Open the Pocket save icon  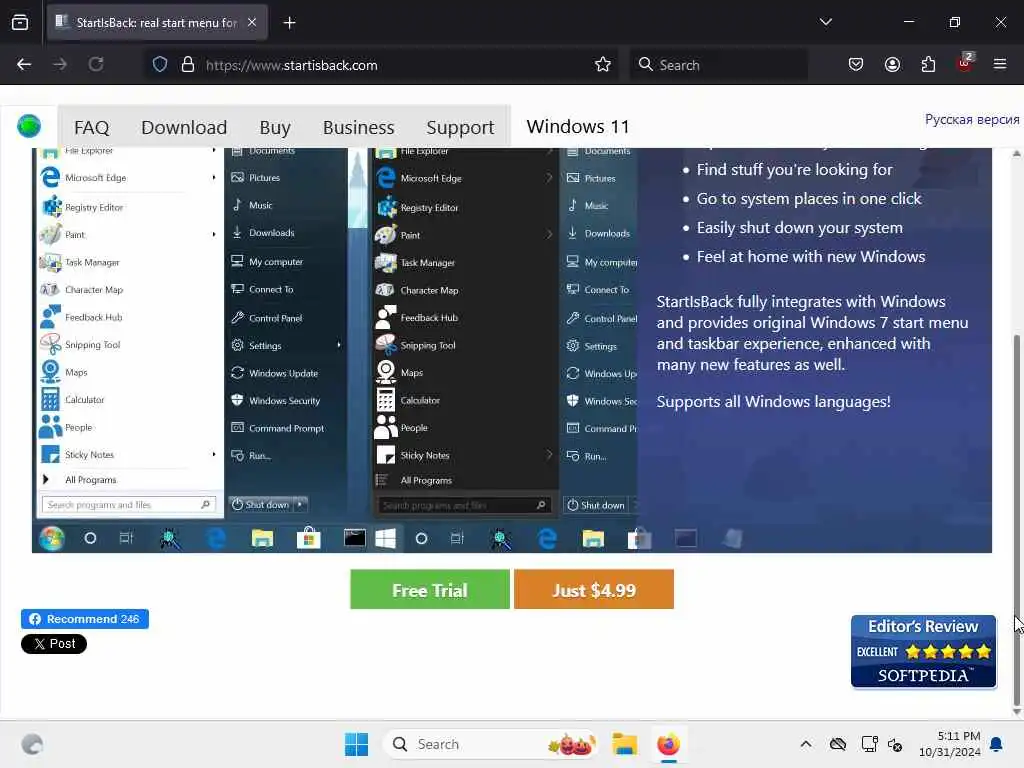(856, 65)
